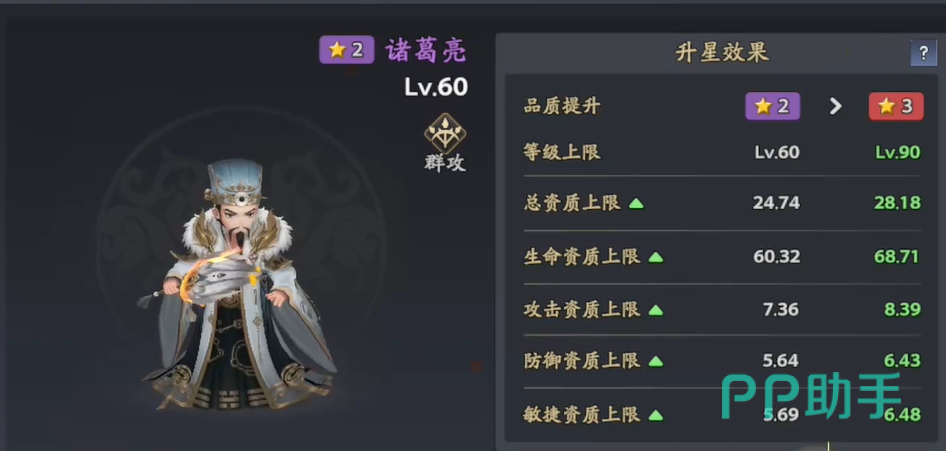Select the 等级上限 row label
The image size is (946, 451).
click(x=562, y=152)
